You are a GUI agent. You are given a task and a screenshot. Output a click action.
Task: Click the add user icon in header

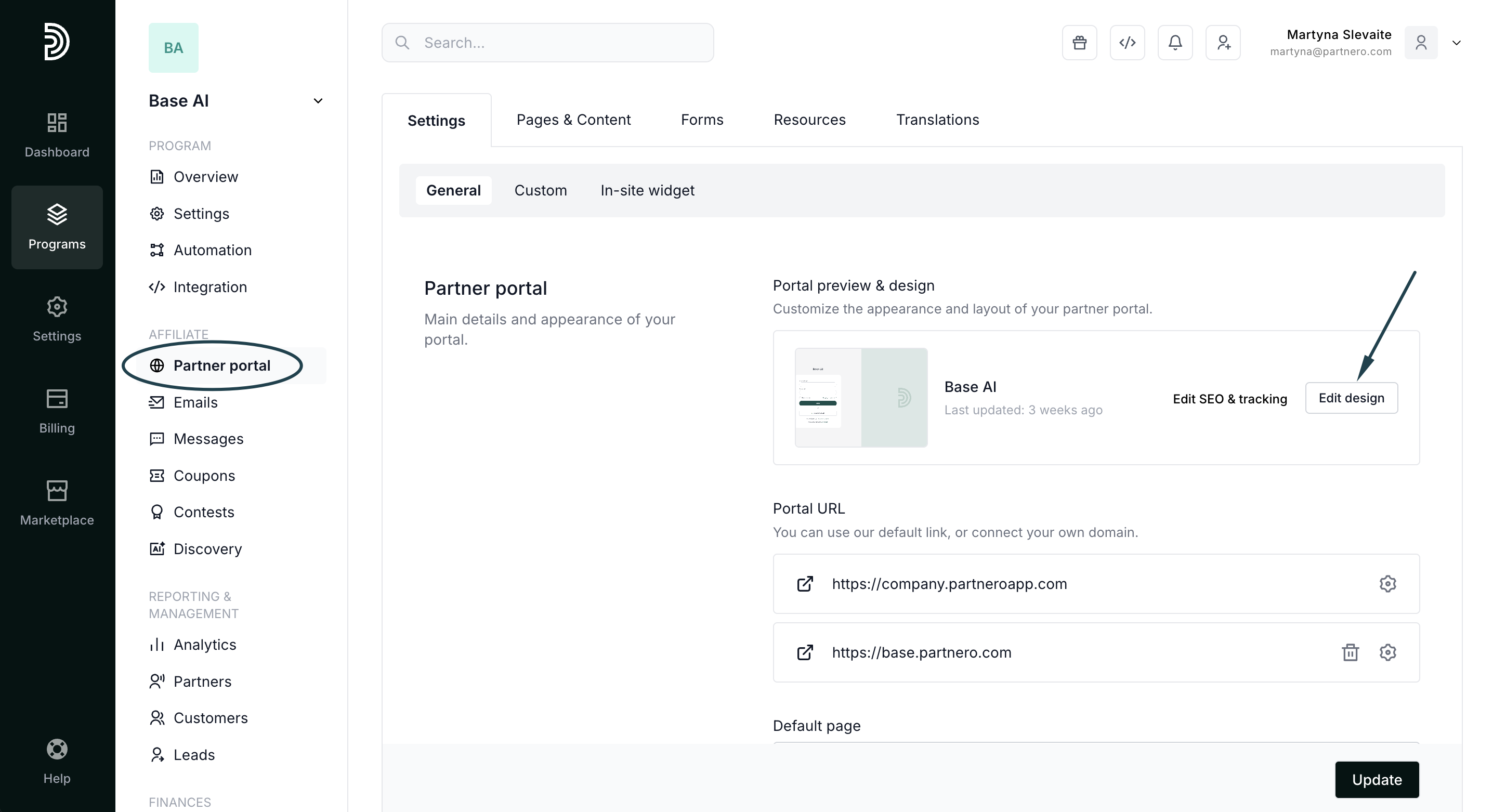(x=1223, y=42)
